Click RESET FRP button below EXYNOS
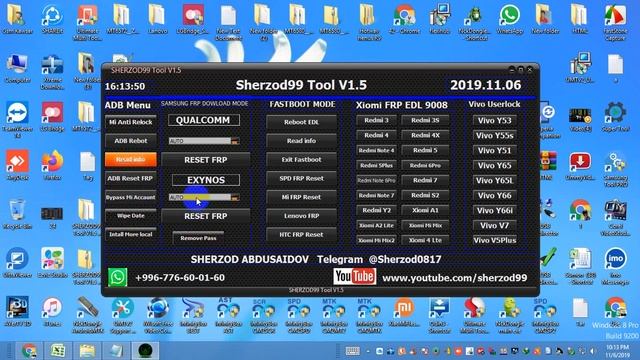The height and width of the screenshot is (360, 640). click(206, 216)
